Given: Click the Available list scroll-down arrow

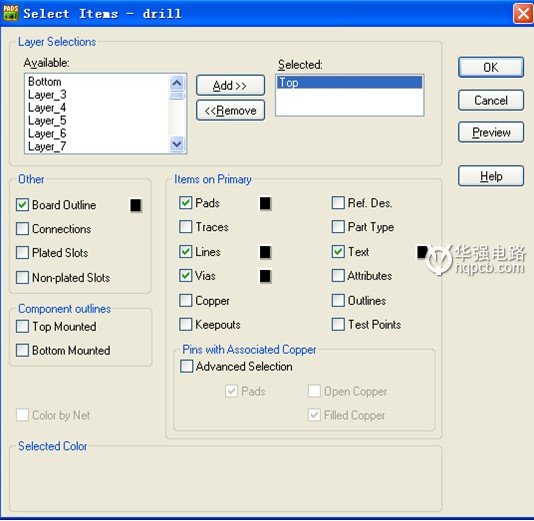Looking at the screenshot, I should (x=177, y=144).
